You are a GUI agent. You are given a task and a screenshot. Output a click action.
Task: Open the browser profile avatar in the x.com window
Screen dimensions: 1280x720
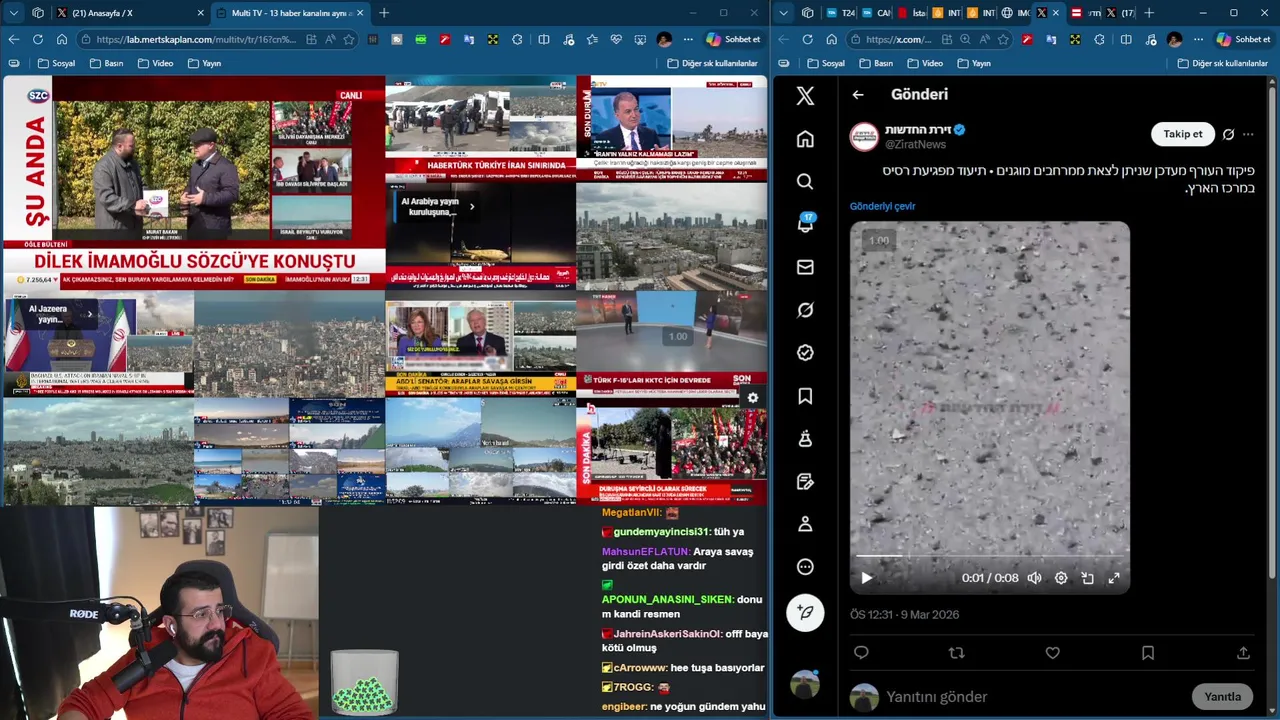[x=1174, y=39]
